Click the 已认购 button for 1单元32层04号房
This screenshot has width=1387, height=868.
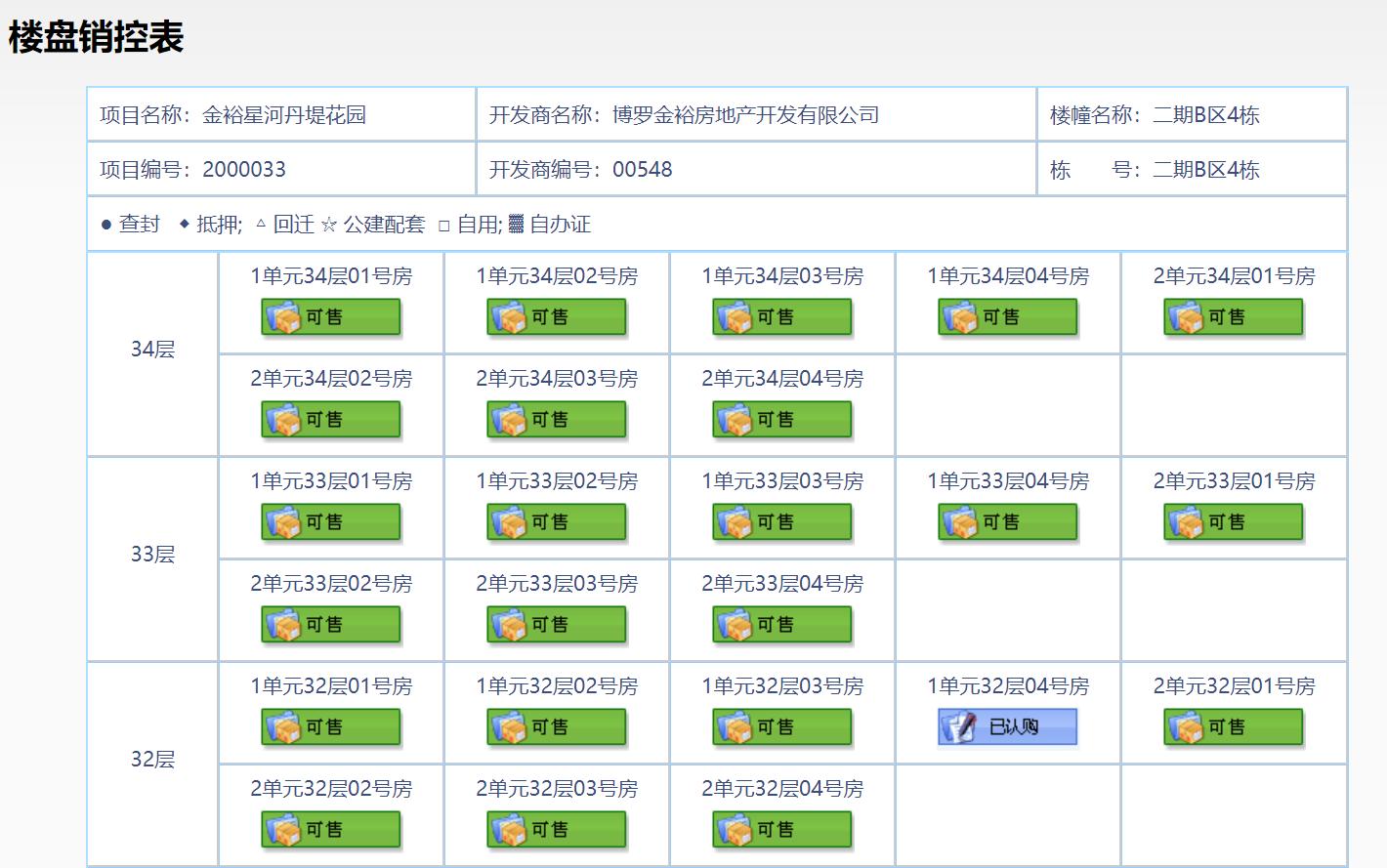tap(1006, 726)
